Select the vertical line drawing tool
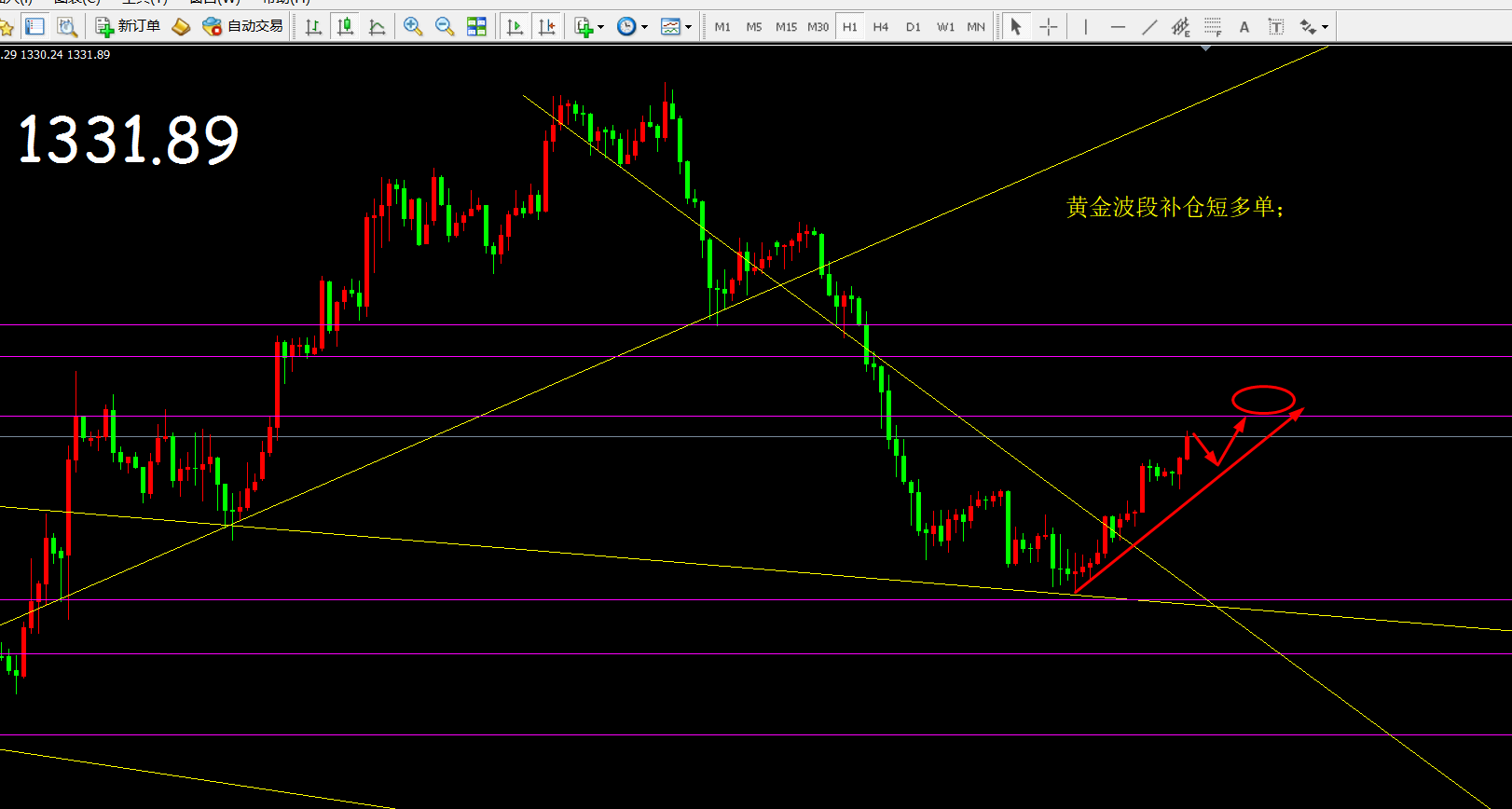 1086,26
